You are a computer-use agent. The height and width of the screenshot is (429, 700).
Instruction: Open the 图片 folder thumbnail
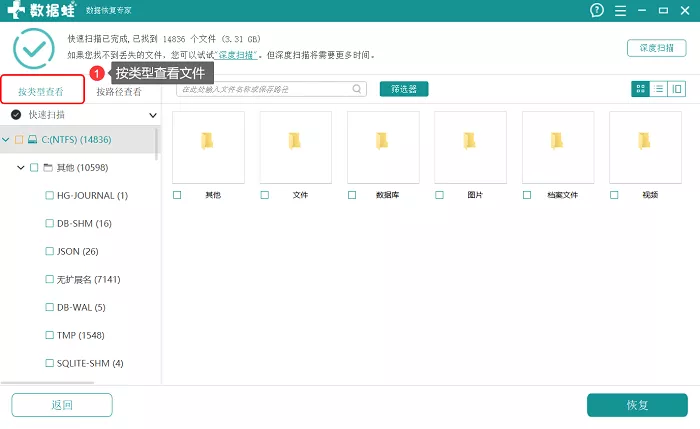[471, 147]
